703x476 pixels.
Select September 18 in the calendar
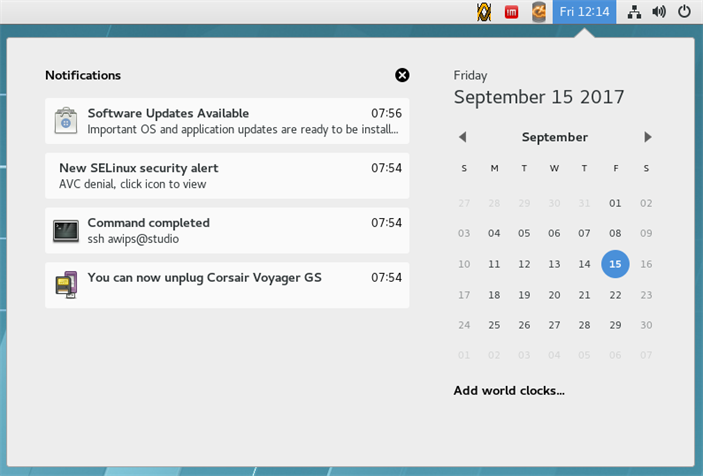[494, 295]
